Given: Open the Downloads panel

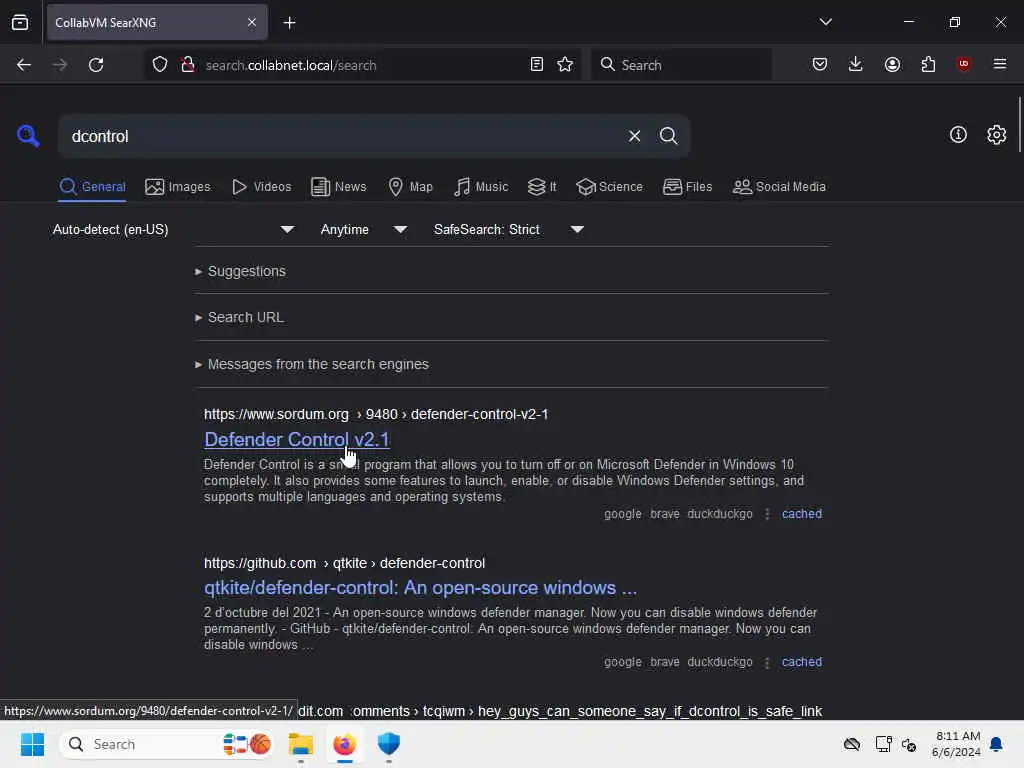Looking at the screenshot, I should (856, 64).
